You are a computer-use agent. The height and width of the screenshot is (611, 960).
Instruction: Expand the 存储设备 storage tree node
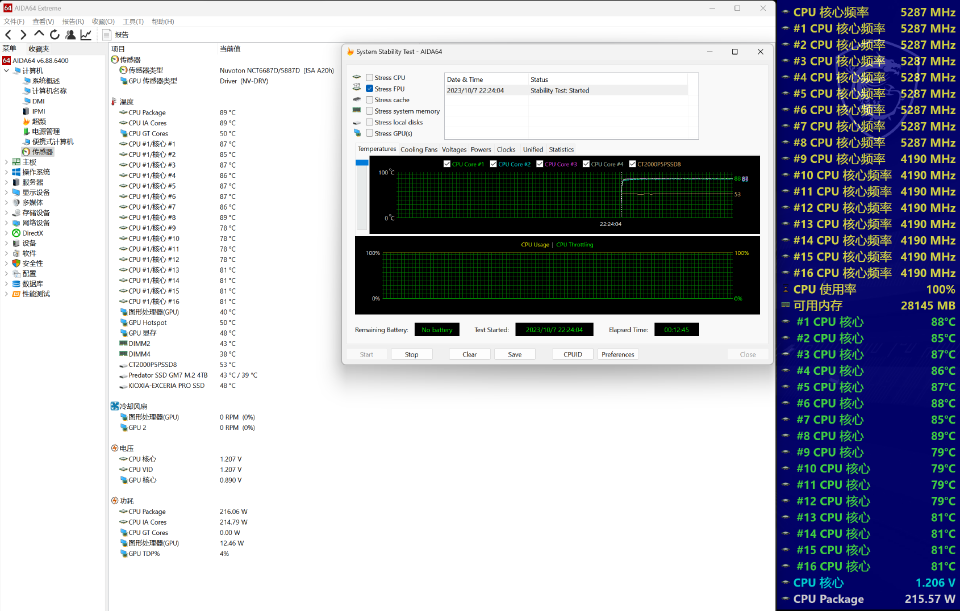pyautogui.click(x=7, y=212)
